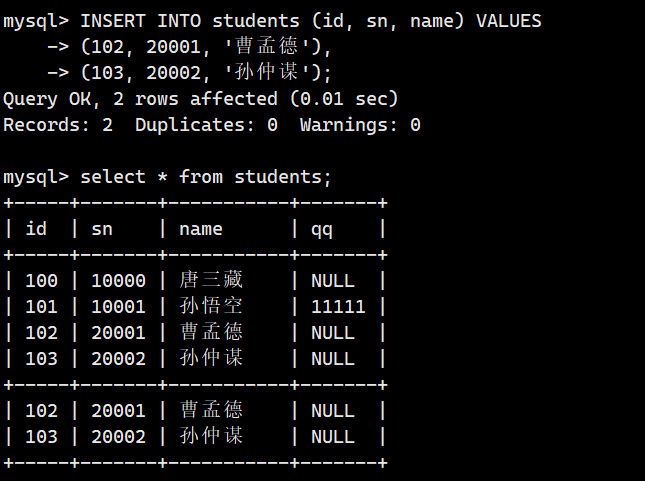Click the name cell '唐三藏'

point(211,280)
